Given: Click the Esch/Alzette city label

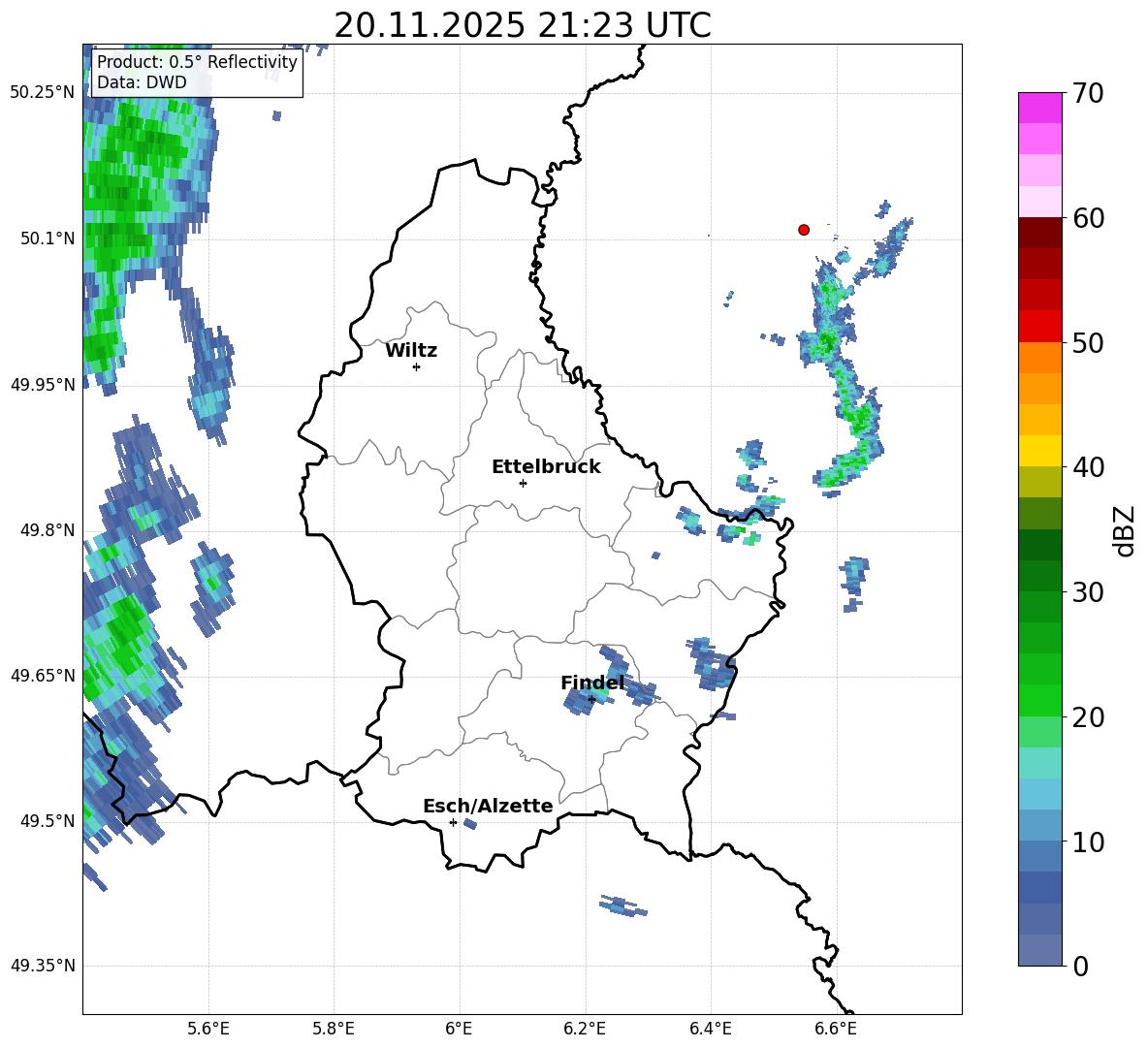Looking at the screenshot, I should point(489,806).
